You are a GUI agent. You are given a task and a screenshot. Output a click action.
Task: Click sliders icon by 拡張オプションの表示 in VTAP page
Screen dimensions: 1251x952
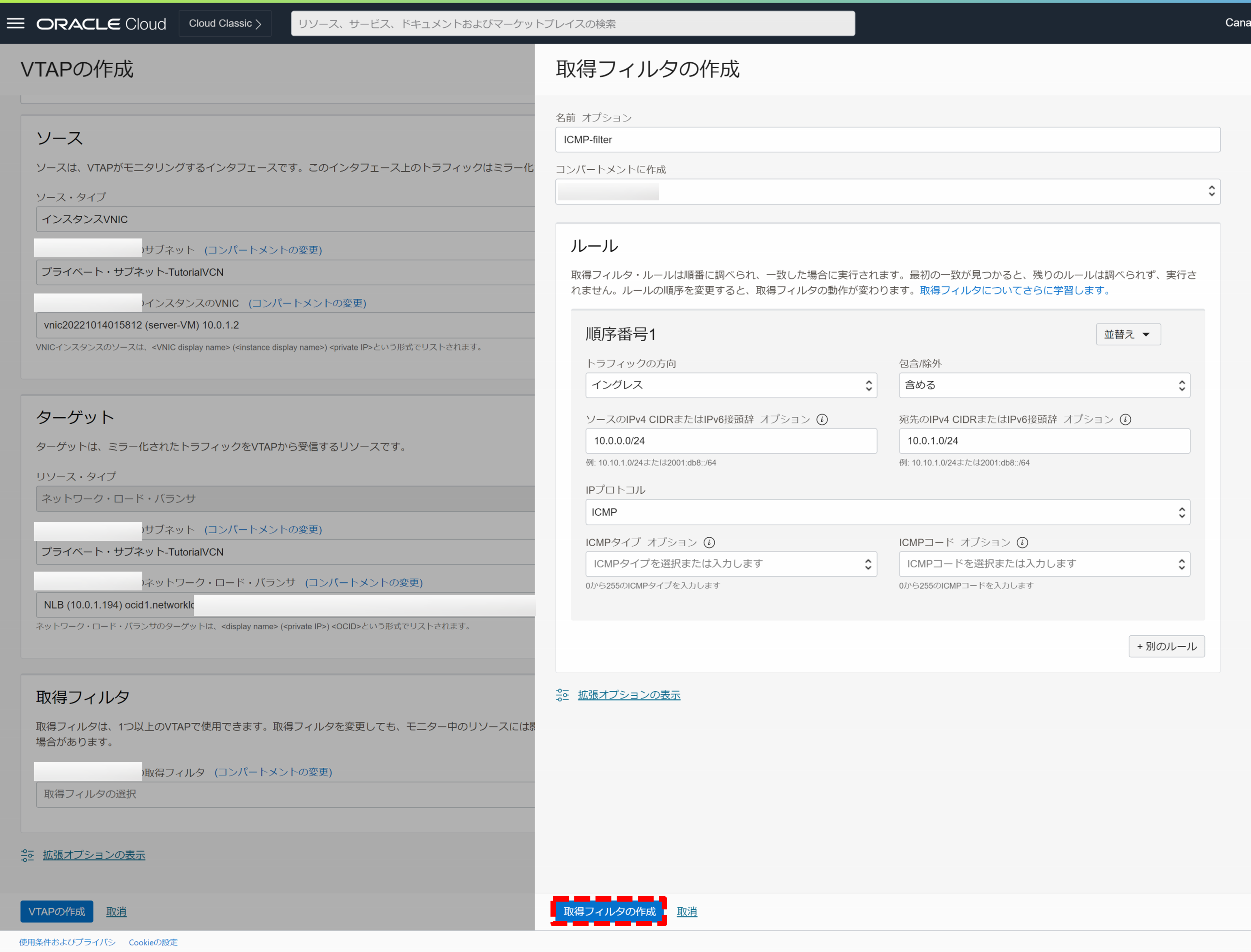pyautogui.click(x=27, y=855)
